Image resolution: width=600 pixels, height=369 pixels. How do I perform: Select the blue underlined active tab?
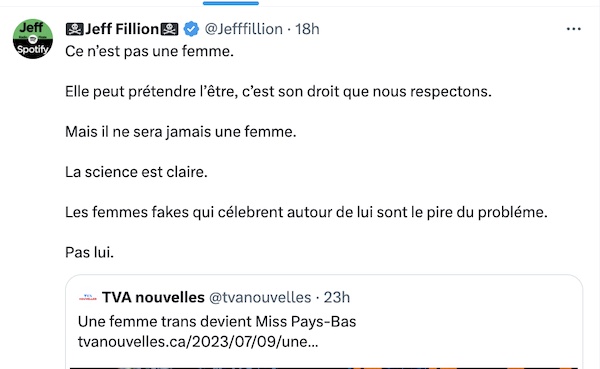[231, 3]
